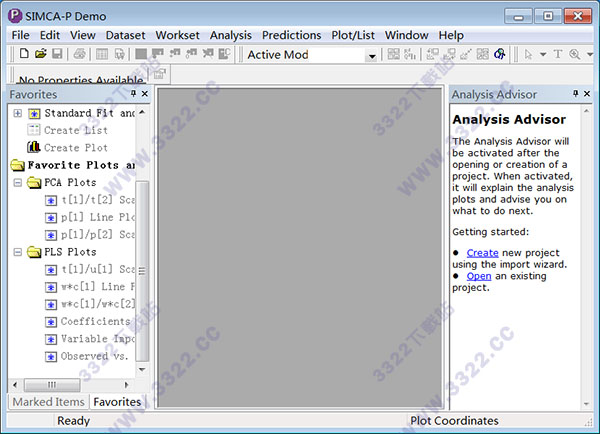Click Favorites horizontal scrollbar left arrow
This screenshot has width=600, height=434.
pos(15,385)
